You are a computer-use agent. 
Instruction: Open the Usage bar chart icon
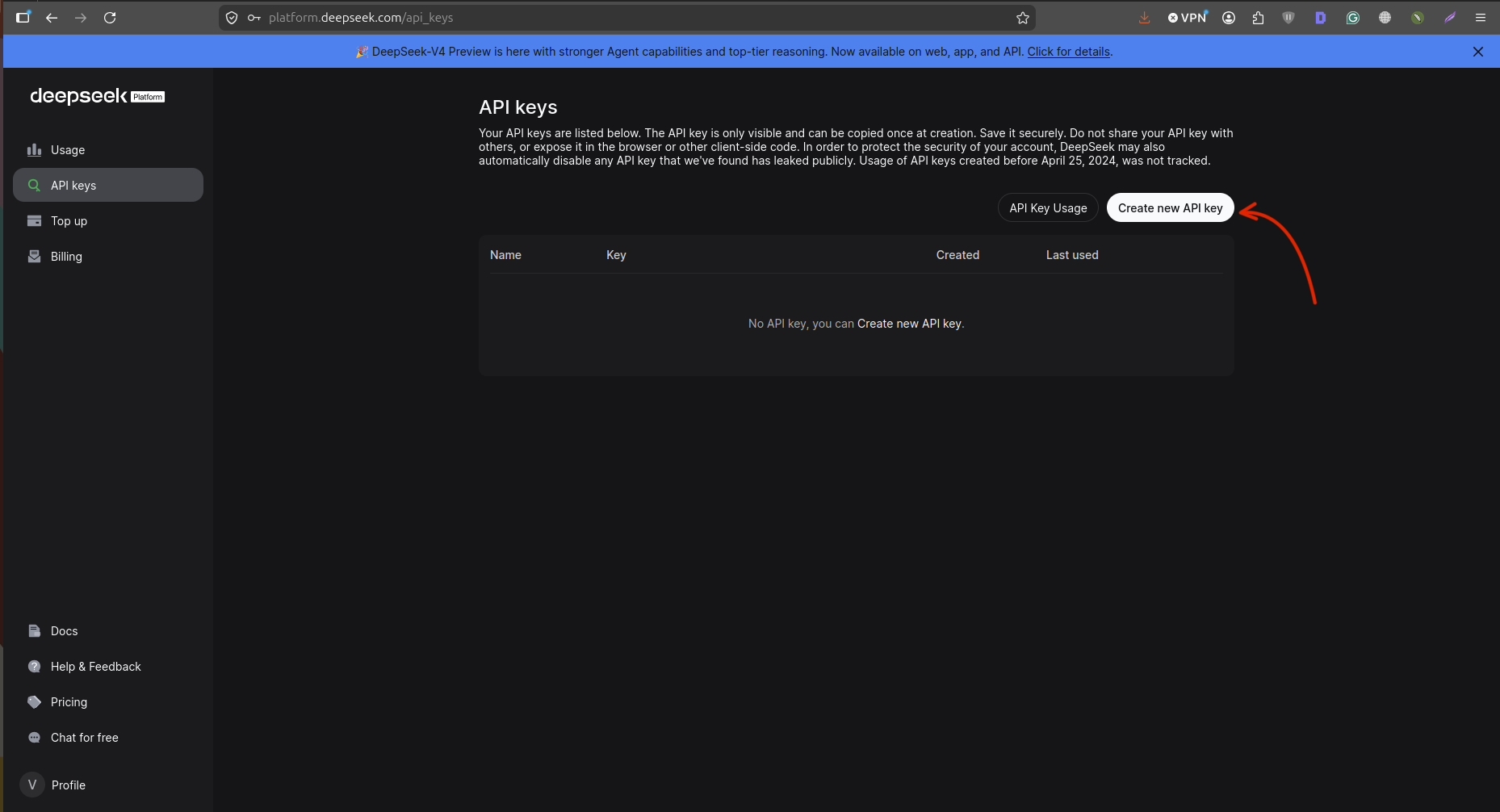point(34,150)
